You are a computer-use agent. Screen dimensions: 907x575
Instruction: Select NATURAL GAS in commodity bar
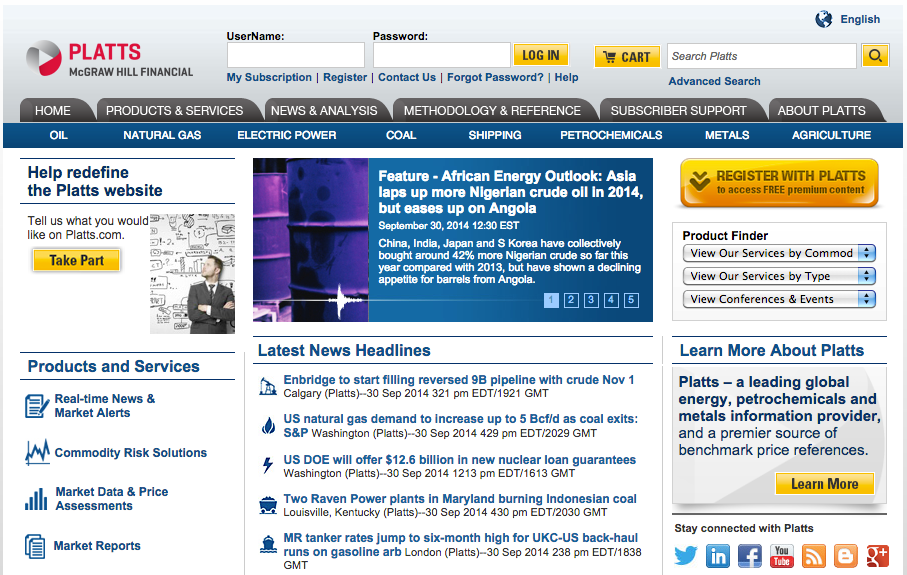pyautogui.click(x=162, y=135)
